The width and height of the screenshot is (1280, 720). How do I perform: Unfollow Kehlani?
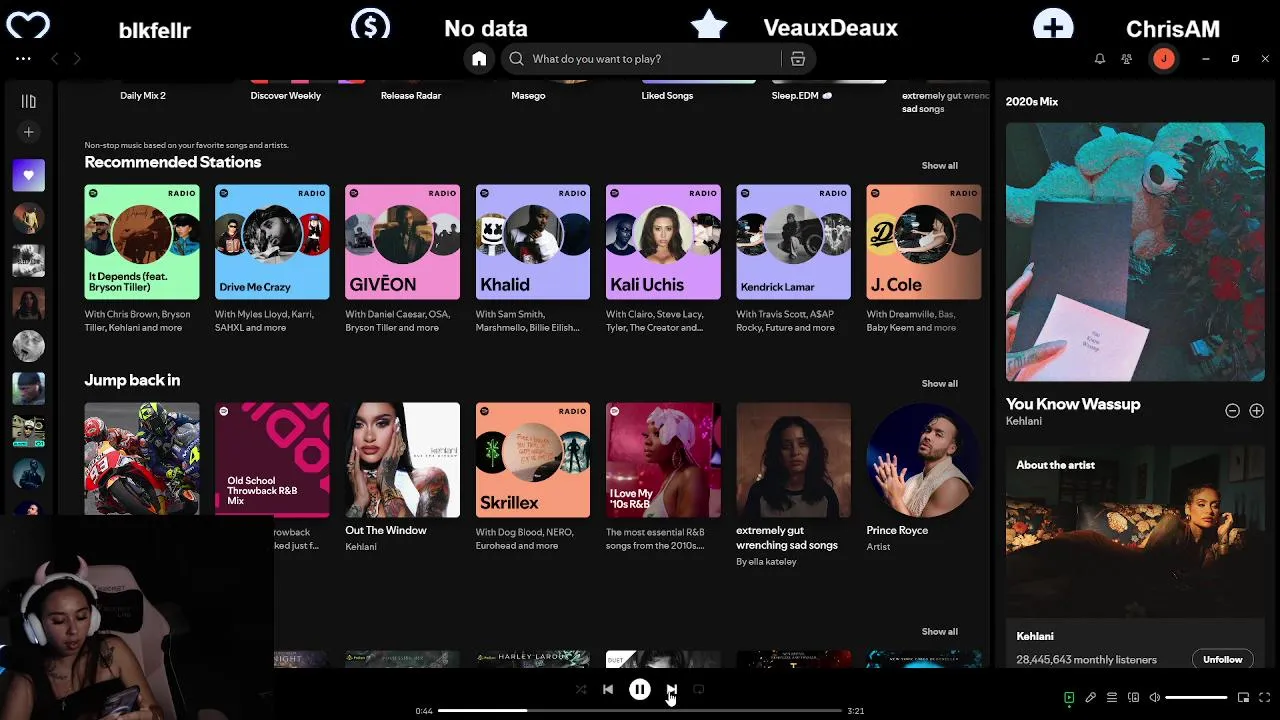click(1222, 660)
